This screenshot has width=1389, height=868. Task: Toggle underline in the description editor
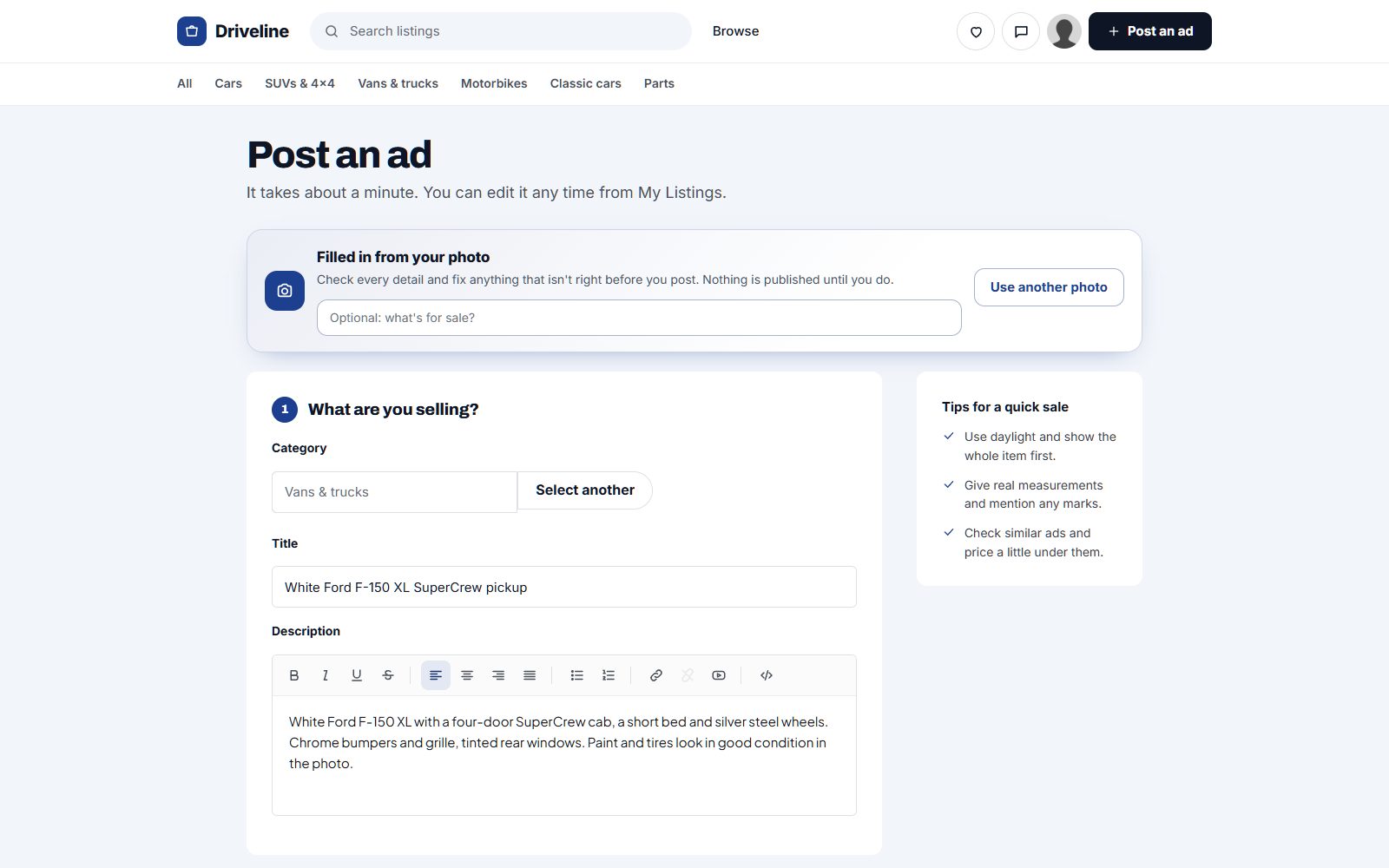tap(357, 675)
